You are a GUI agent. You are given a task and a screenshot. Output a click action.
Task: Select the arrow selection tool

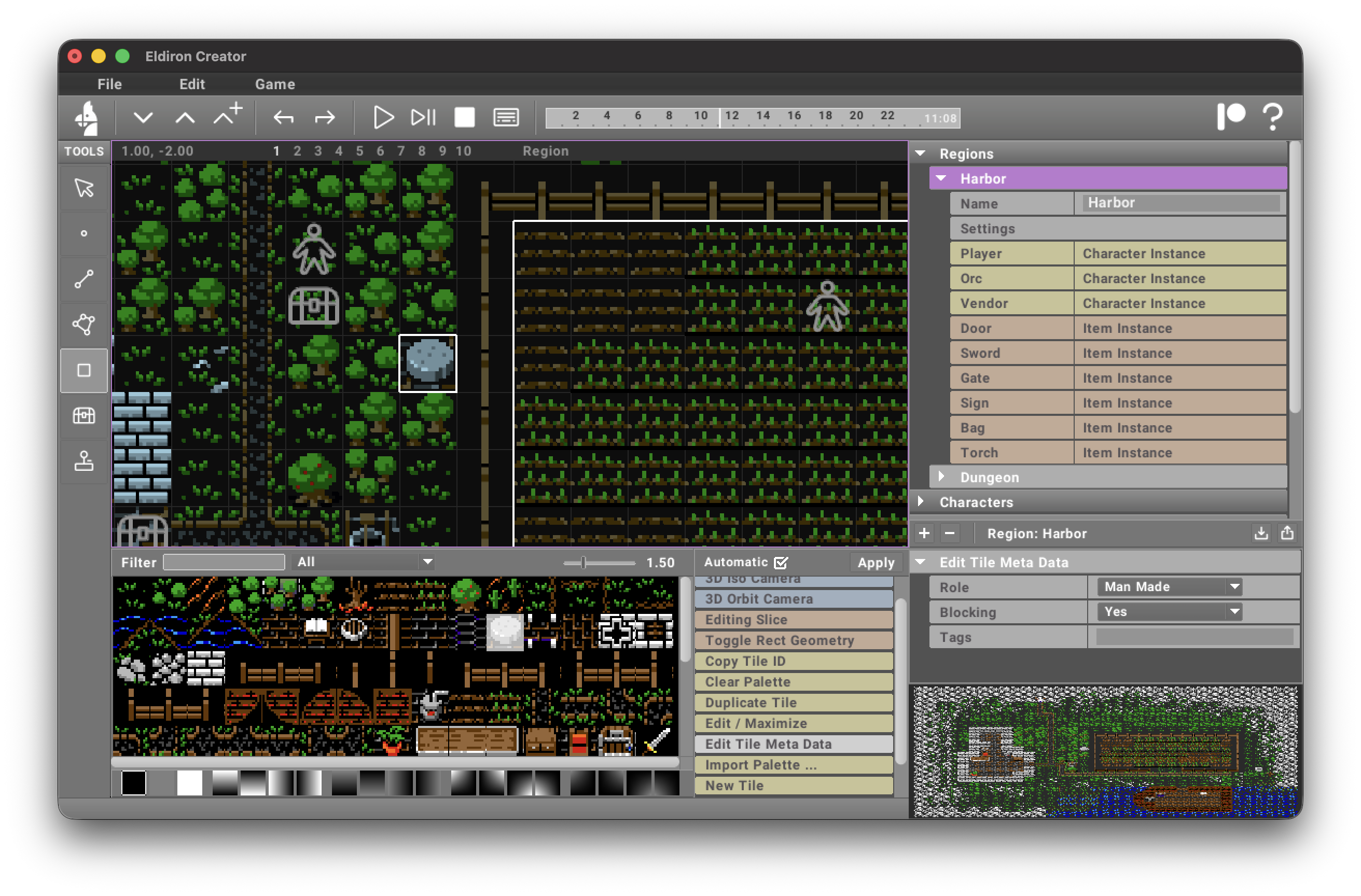click(84, 188)
